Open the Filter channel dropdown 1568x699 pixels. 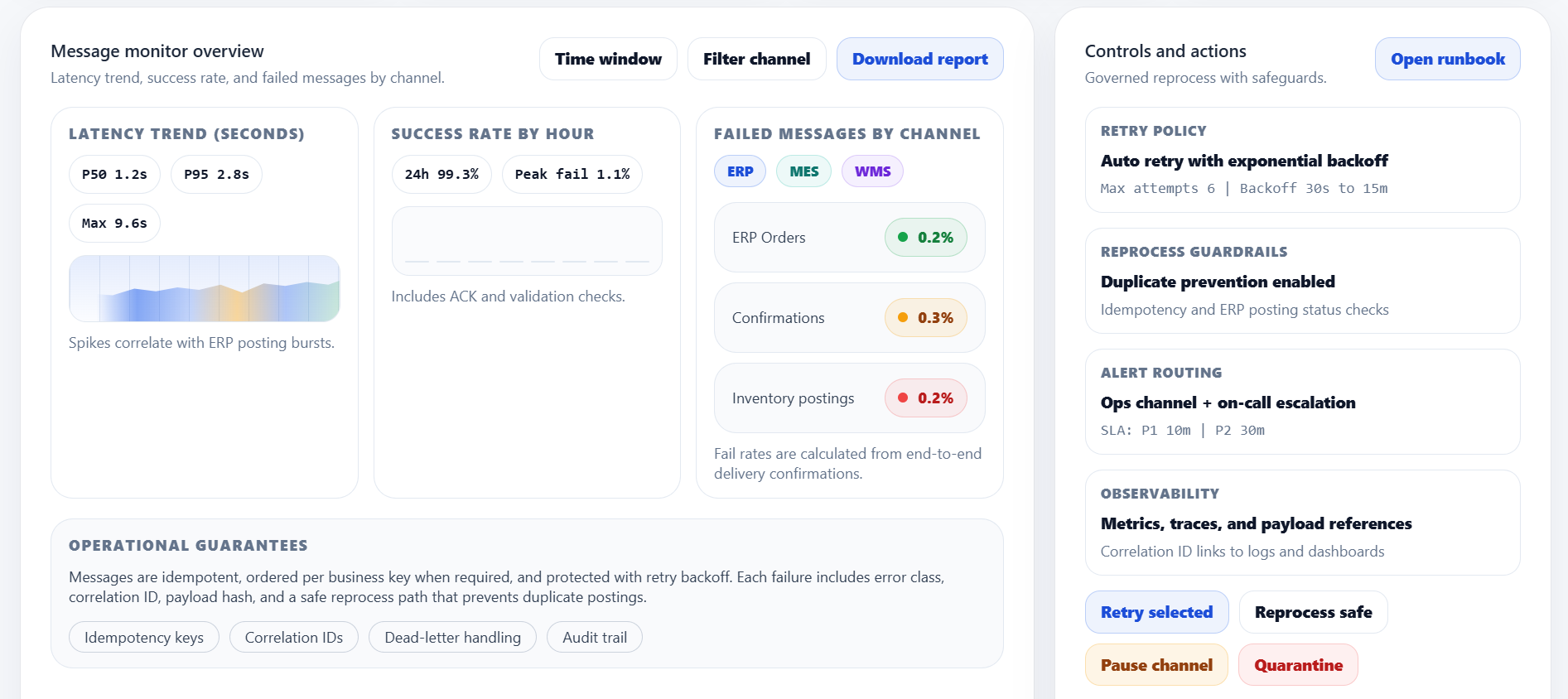point(756,59)
